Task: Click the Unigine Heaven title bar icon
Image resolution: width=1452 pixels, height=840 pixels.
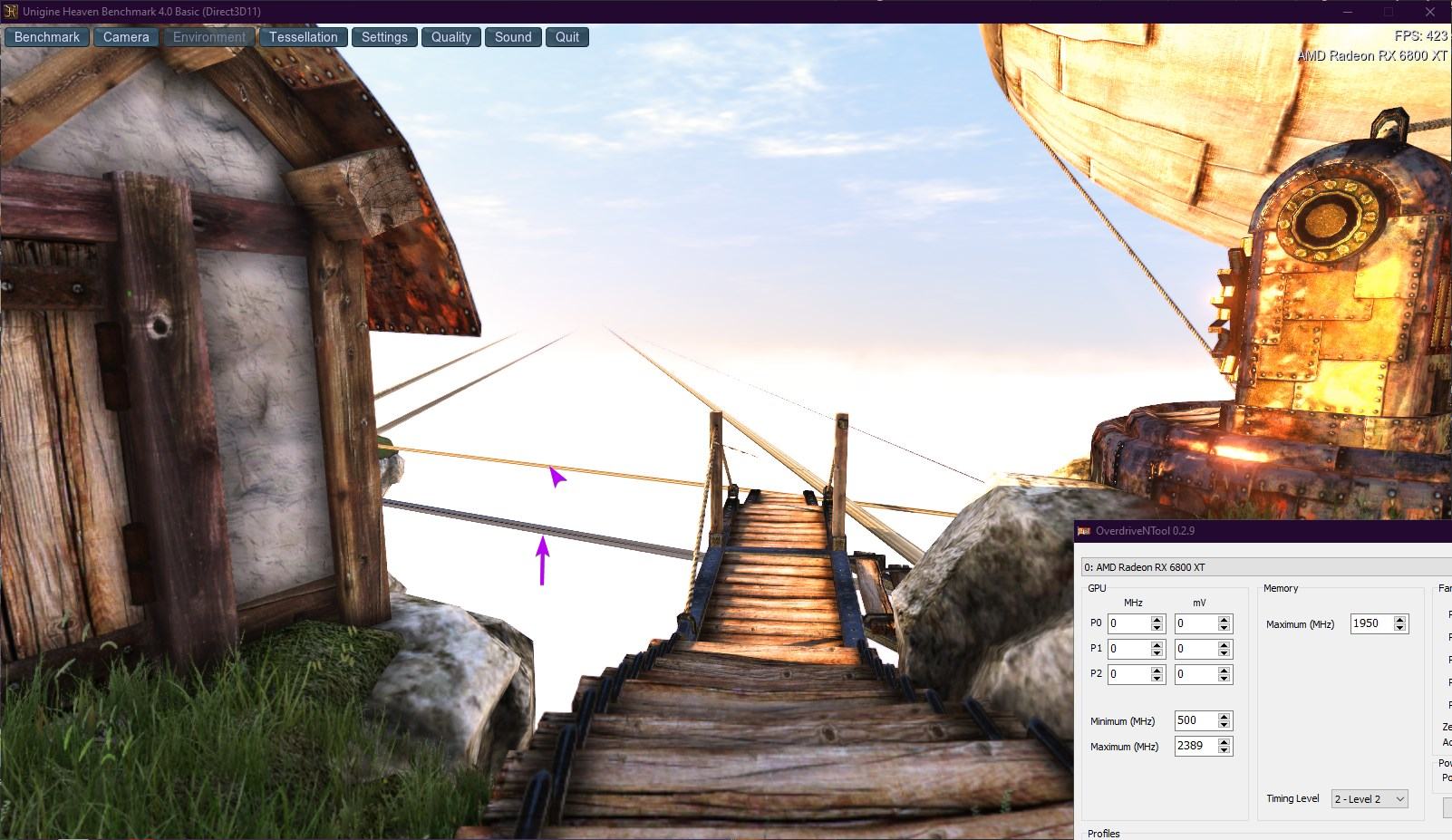Action: click(11, 12)
